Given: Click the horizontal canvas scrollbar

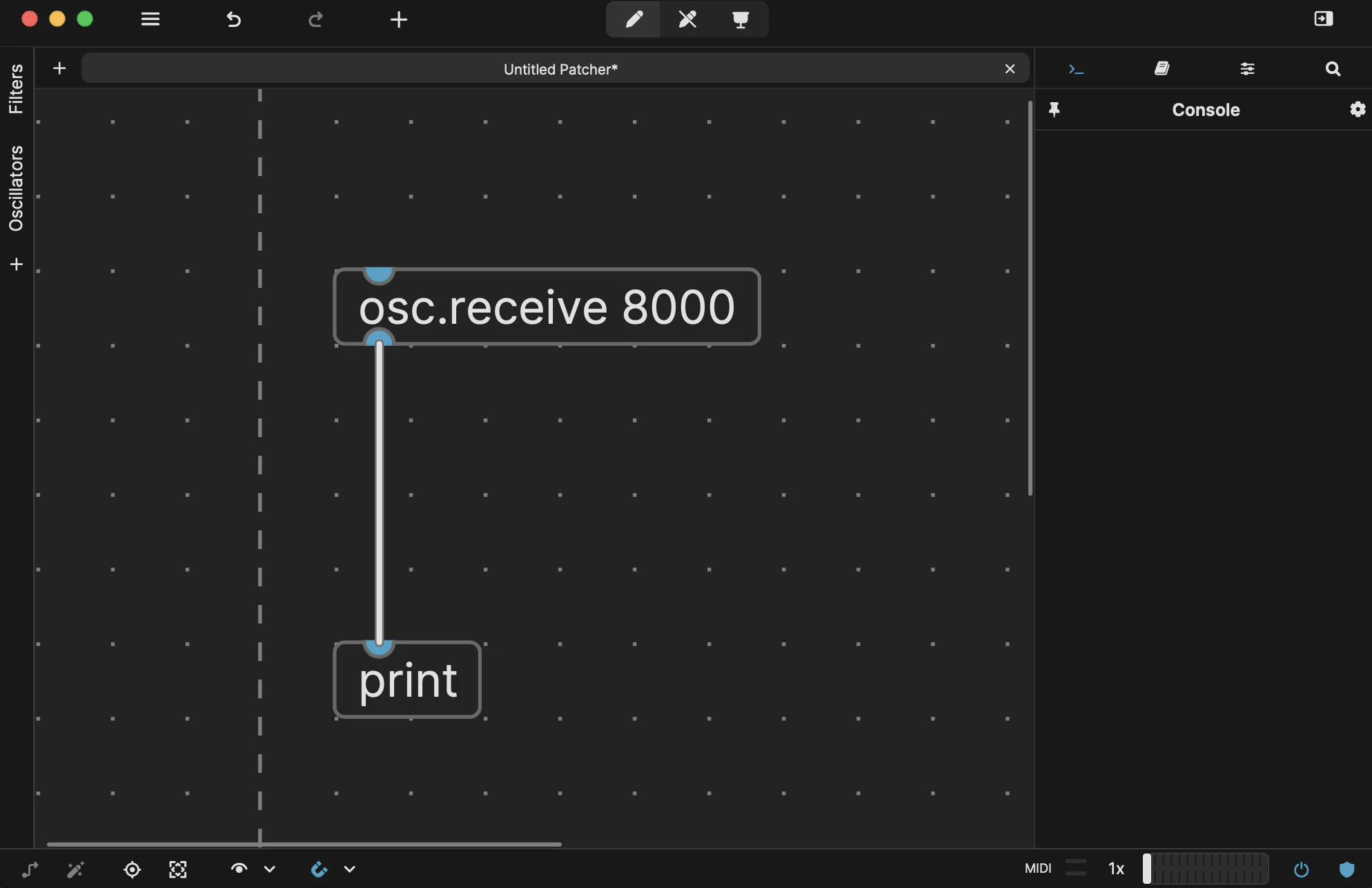Looking at the screenshot, I should click(x=304, y=844).
